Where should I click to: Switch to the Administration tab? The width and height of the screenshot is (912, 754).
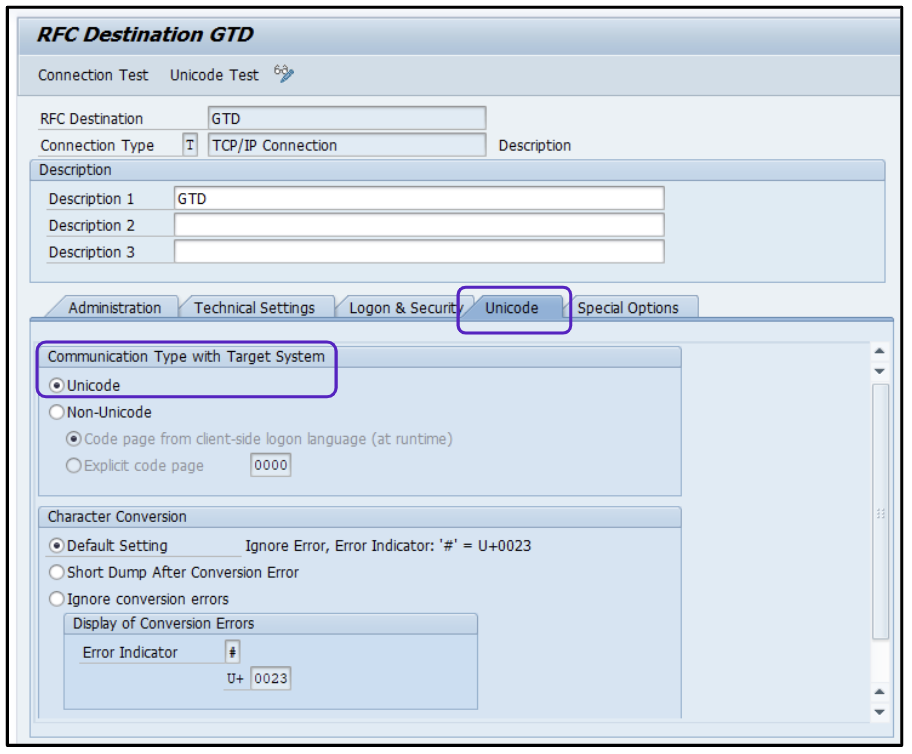pyautogui.click(x=114, y=308)
